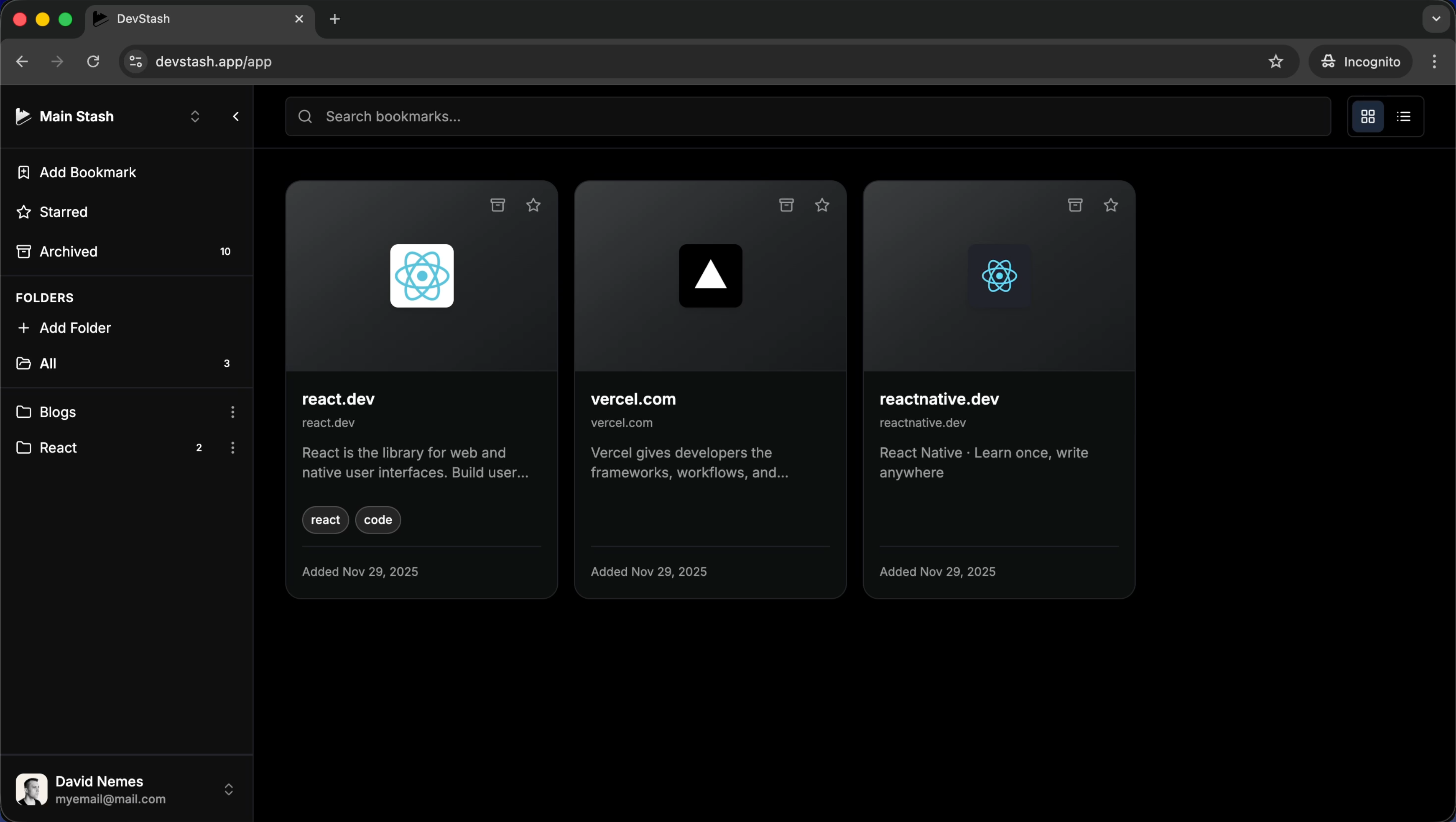Viewport: 1456px width, 822px height.
Task: Reload the page in browser
Action: click(93, 62)
